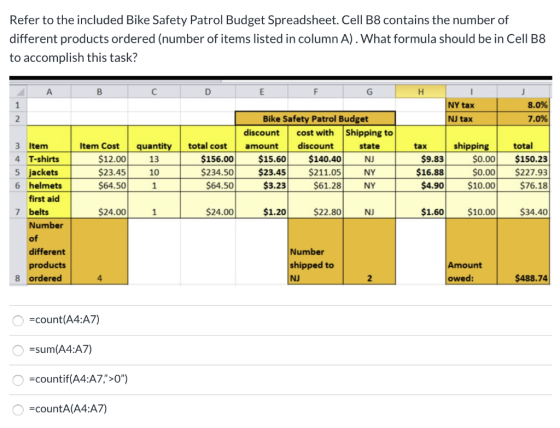The height and width of the screenshot is (428, 560).
Task: Click the $15.60 discount amount cell
Action: click(x=261, y=159)
